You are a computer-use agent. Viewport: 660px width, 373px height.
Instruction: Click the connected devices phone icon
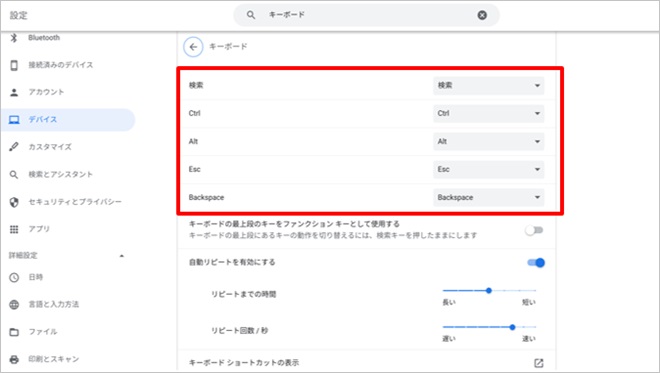coord(14,65)
